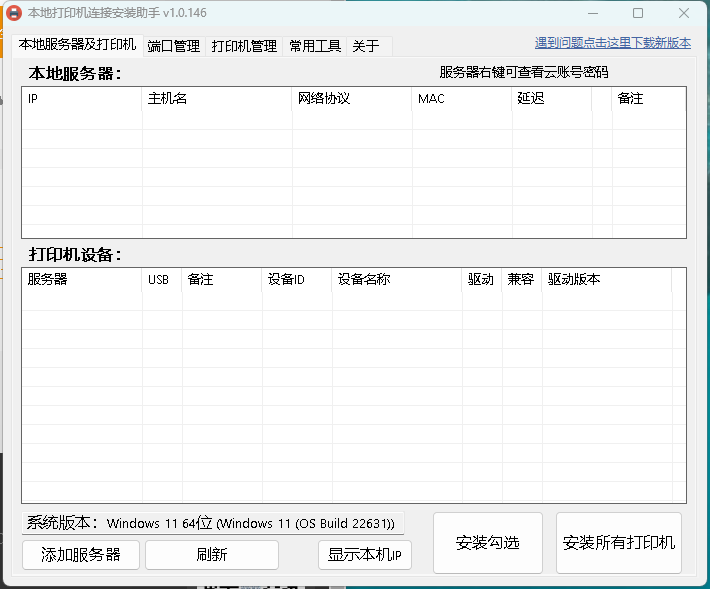Screen dimensions: 710x589
Task: Click the MAC column header
Action: 461,99
